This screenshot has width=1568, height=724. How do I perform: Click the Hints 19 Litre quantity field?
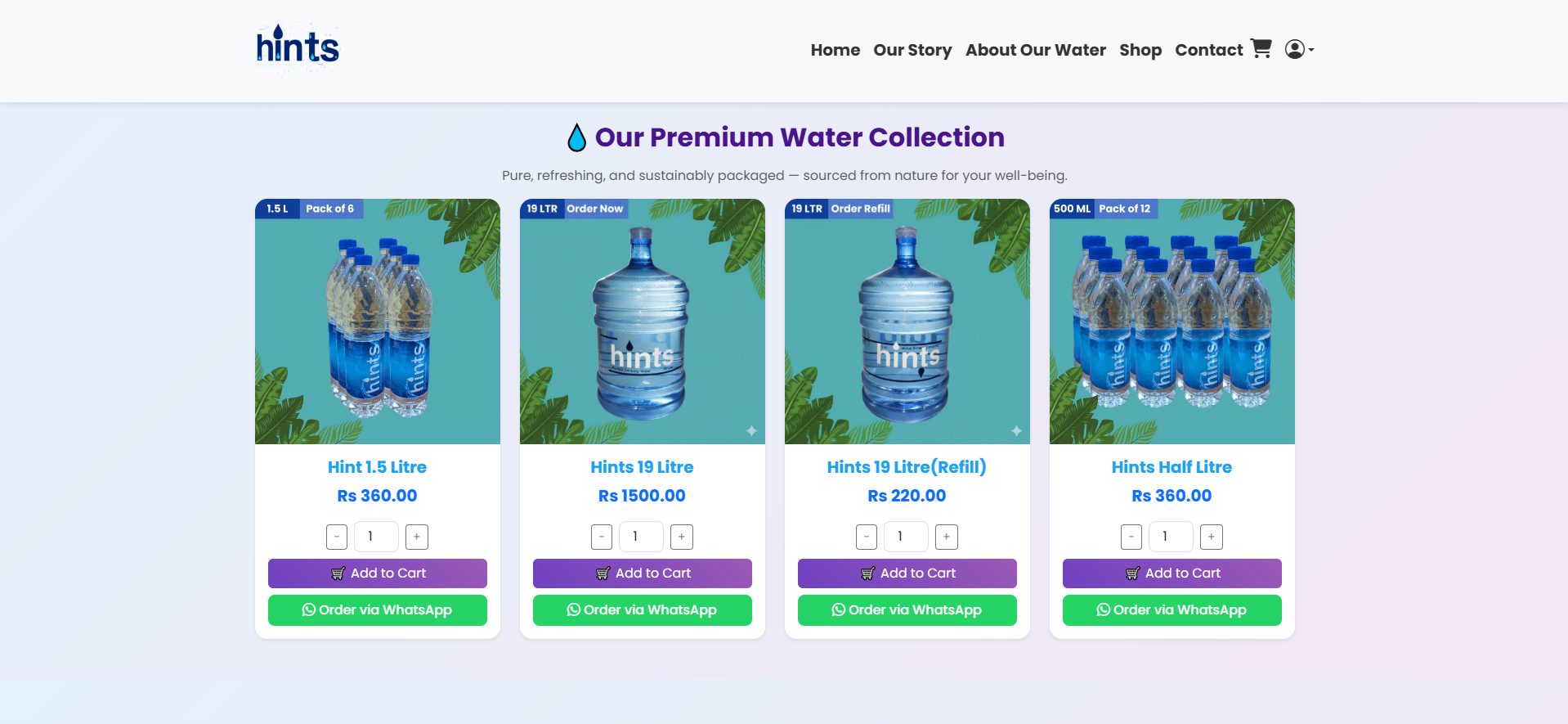click(641, 537)
